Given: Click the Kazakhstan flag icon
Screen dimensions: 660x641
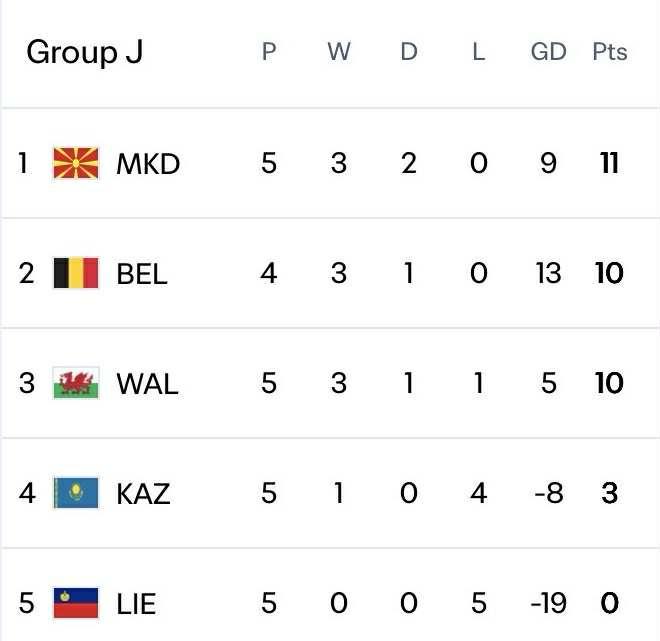Looking at the screenshot, I should pos(76,493).
